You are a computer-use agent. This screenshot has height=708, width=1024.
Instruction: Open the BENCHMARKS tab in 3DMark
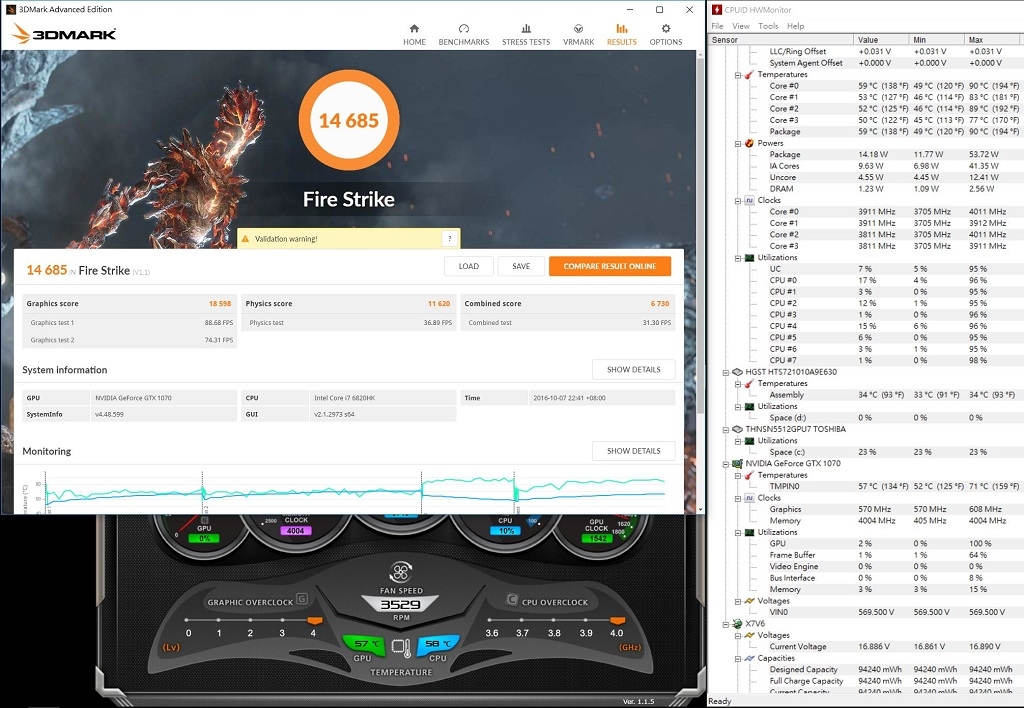coord(464,35)
